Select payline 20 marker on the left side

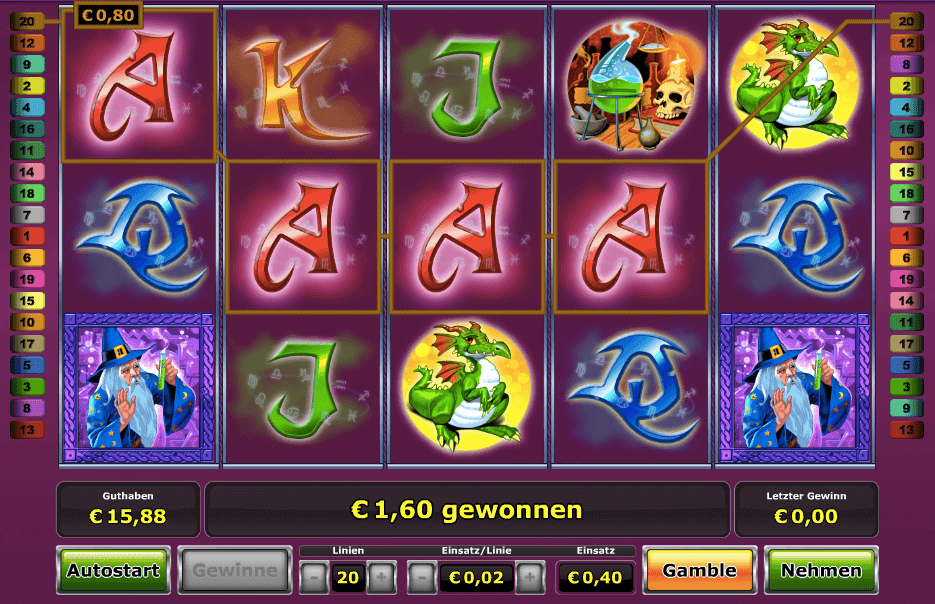point(27,21)
